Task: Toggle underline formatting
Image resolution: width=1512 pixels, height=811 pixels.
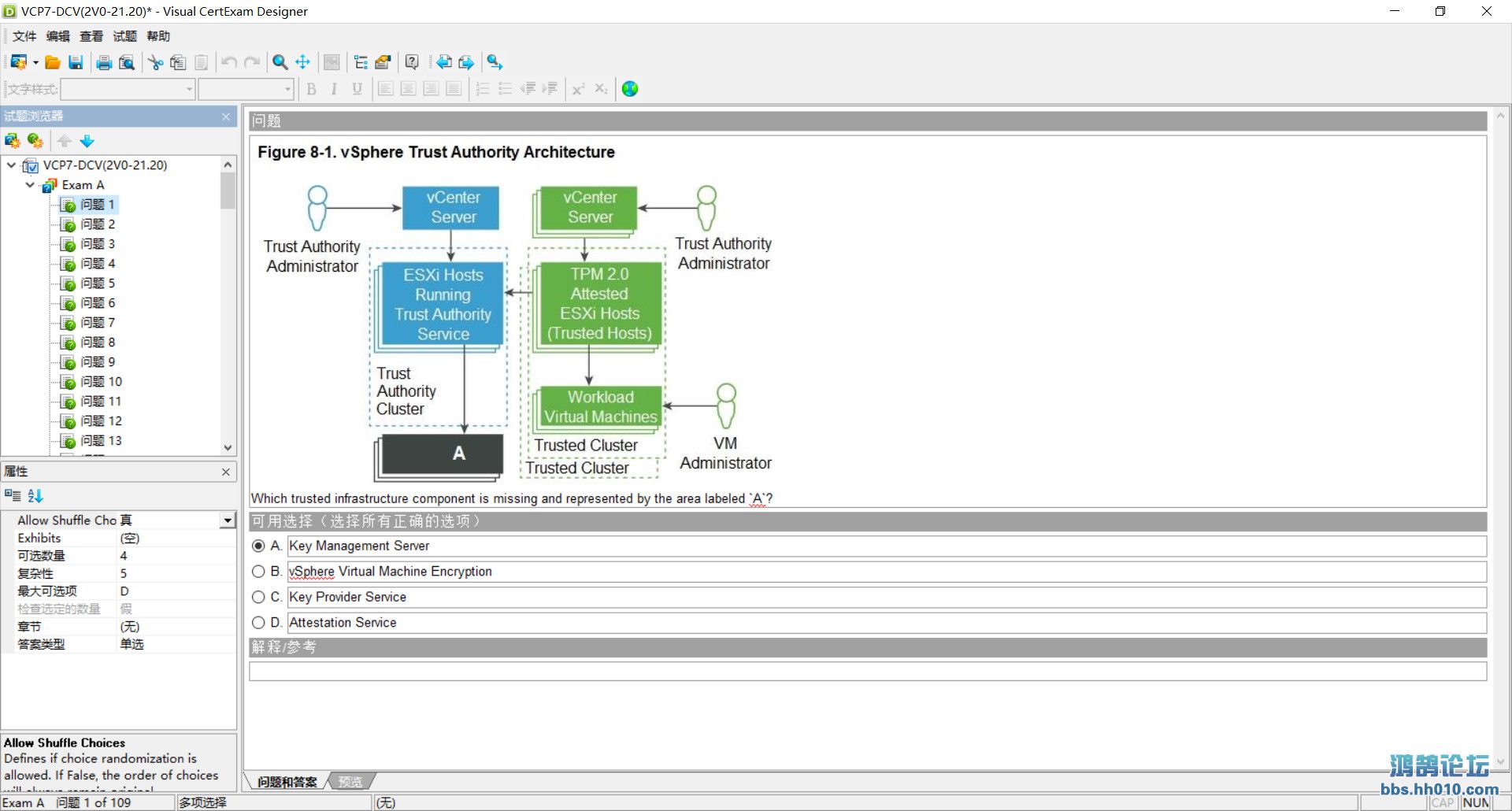Action: coord(357,89)
